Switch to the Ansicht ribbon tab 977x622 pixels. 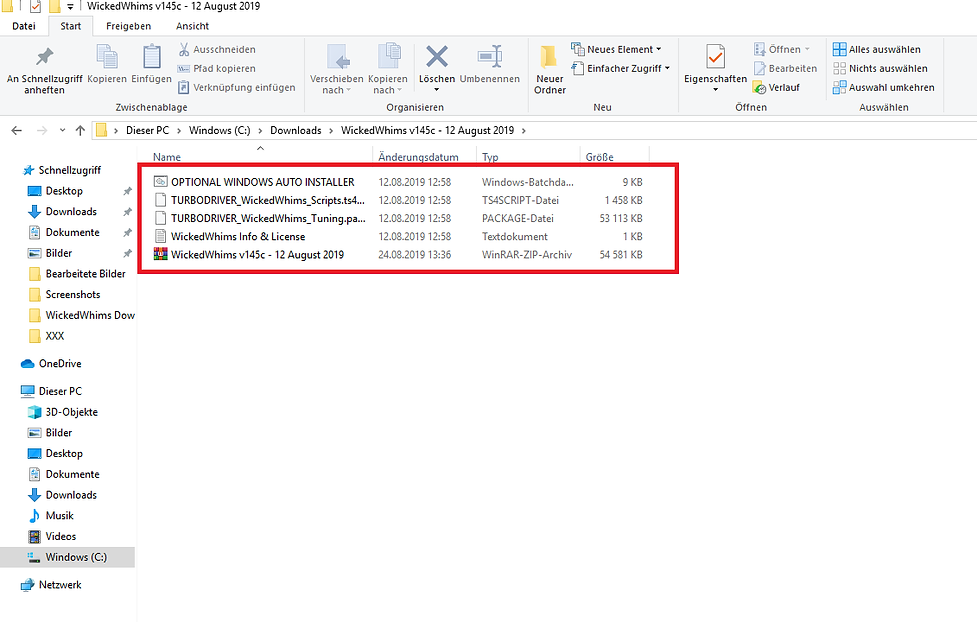[x=193, y=26]
